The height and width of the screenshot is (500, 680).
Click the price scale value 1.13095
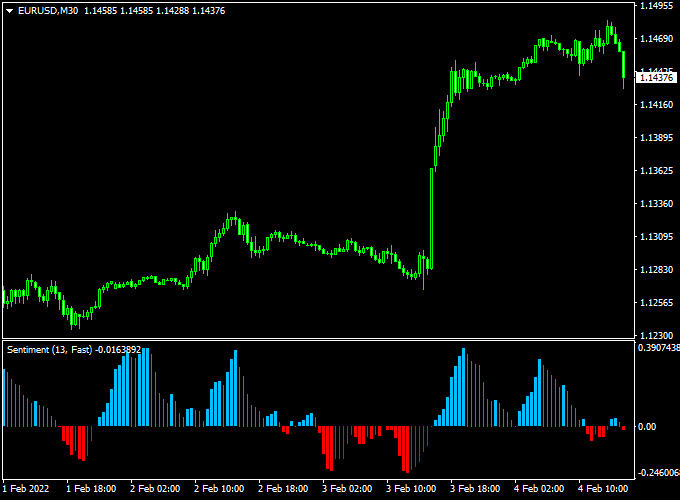[x=657, y=236]
